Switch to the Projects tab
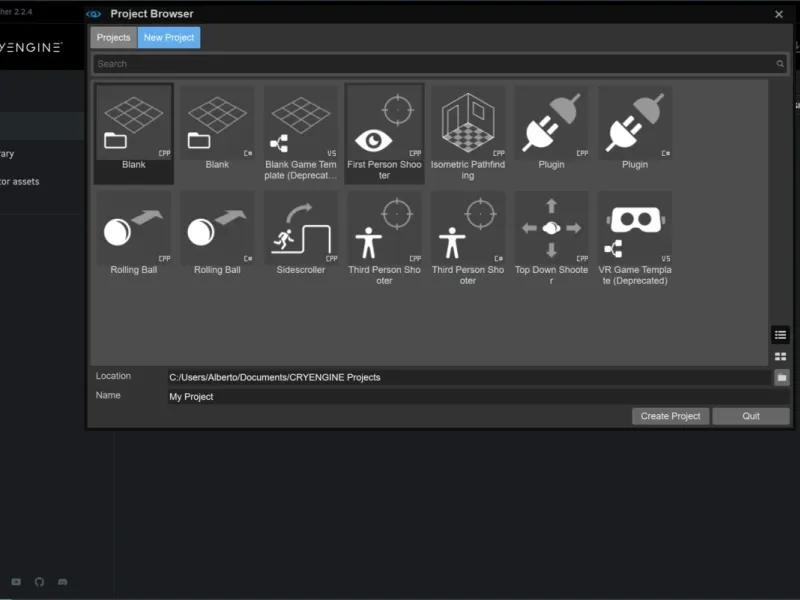 pos(114,38)
